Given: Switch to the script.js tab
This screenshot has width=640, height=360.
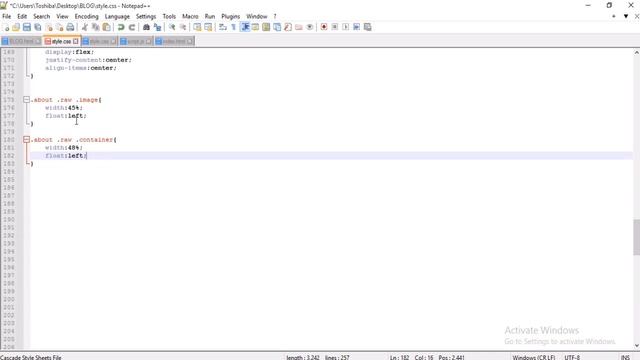Looking at the screenshot, I should 136,41.
